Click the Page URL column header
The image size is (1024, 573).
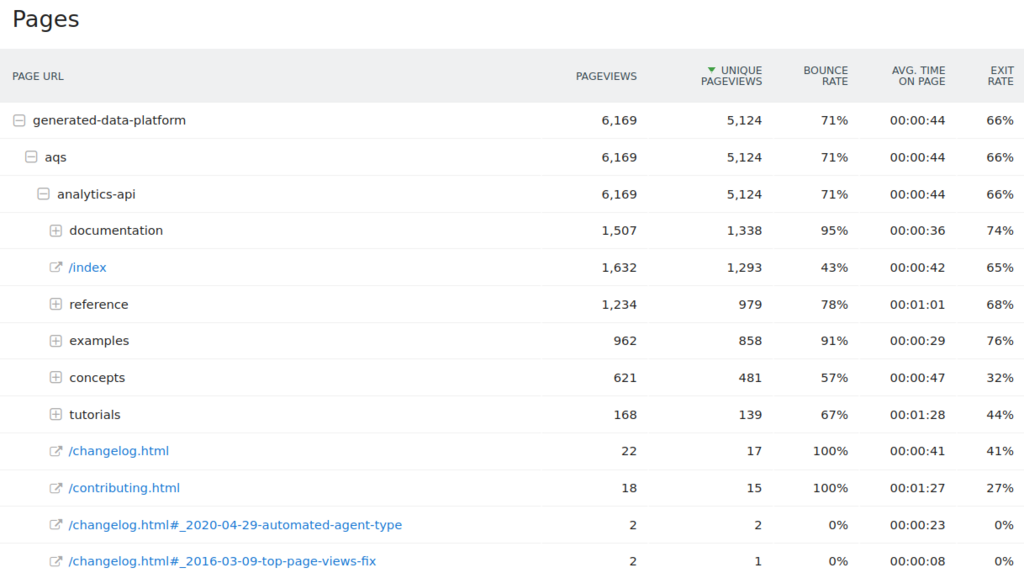[38, 76]
